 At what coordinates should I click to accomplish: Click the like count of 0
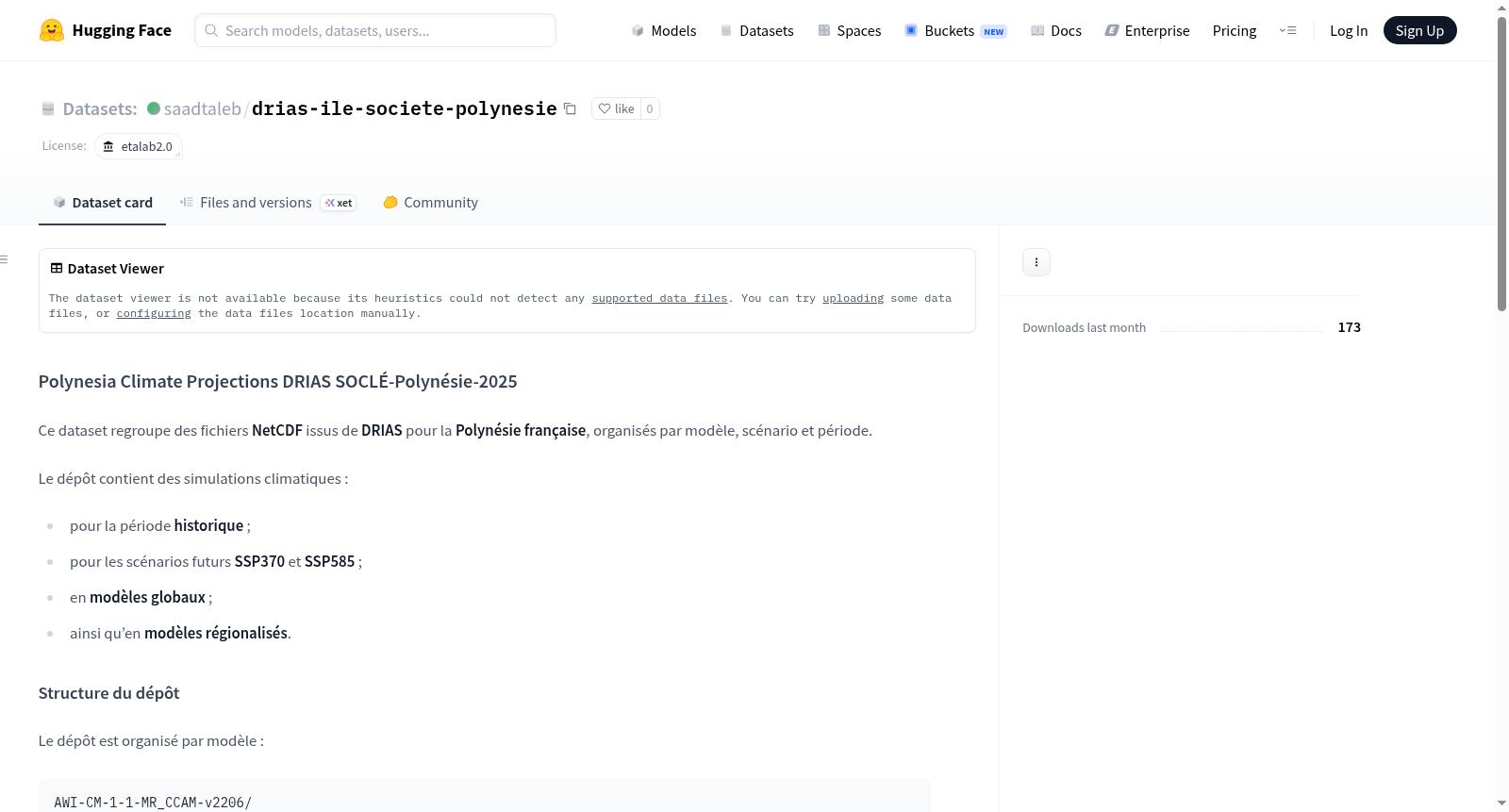pyautogui.click(x=650, y=108)
